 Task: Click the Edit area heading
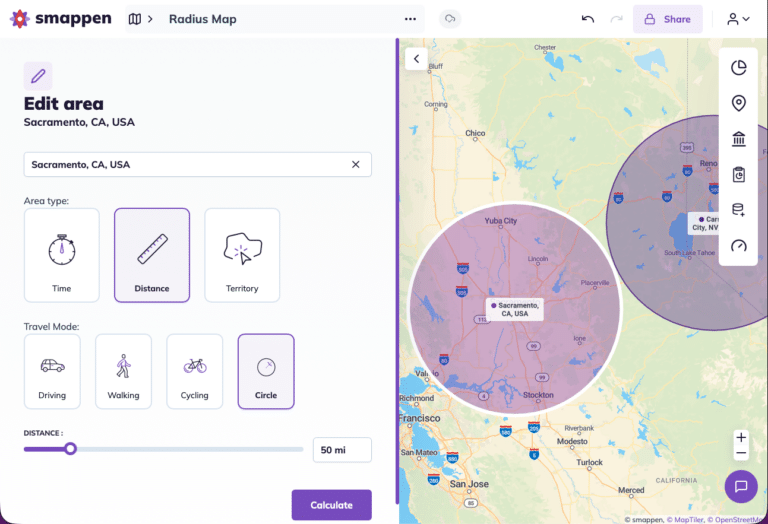(x=64, y=104)
